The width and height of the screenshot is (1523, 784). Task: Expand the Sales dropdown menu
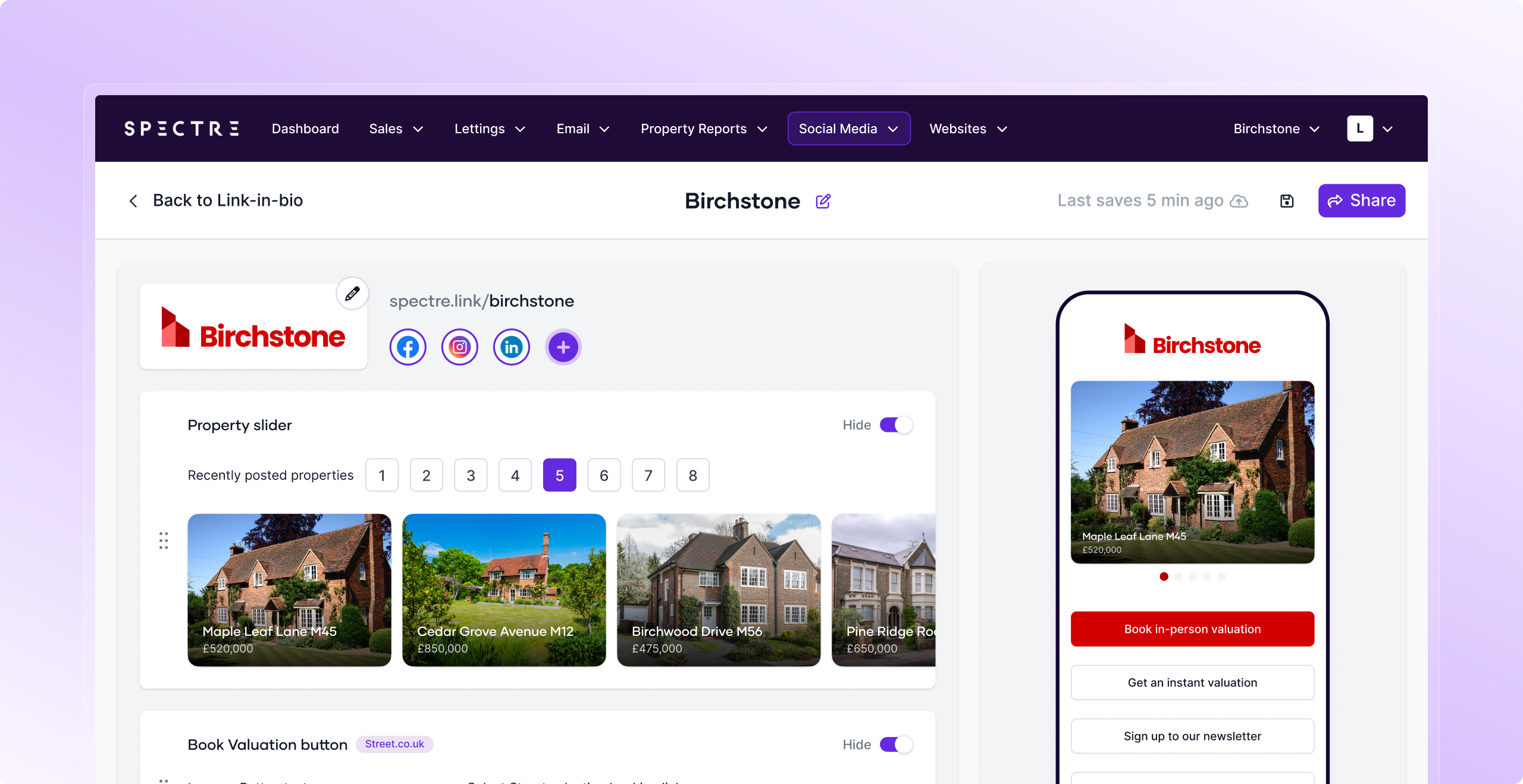pyautogui.click(x=396, y=128)
